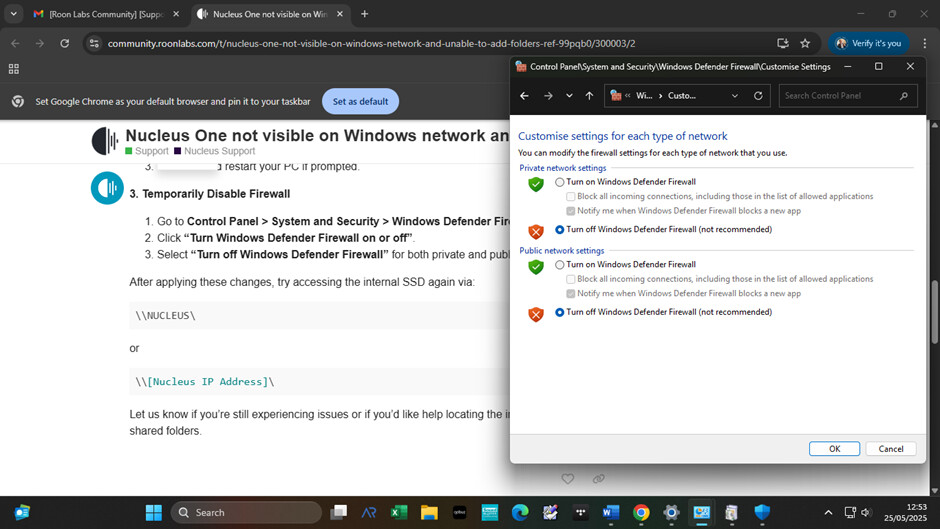Cancel the firewall Customise Settings dialog
The image size is (940, 529).
coord(890,449)
